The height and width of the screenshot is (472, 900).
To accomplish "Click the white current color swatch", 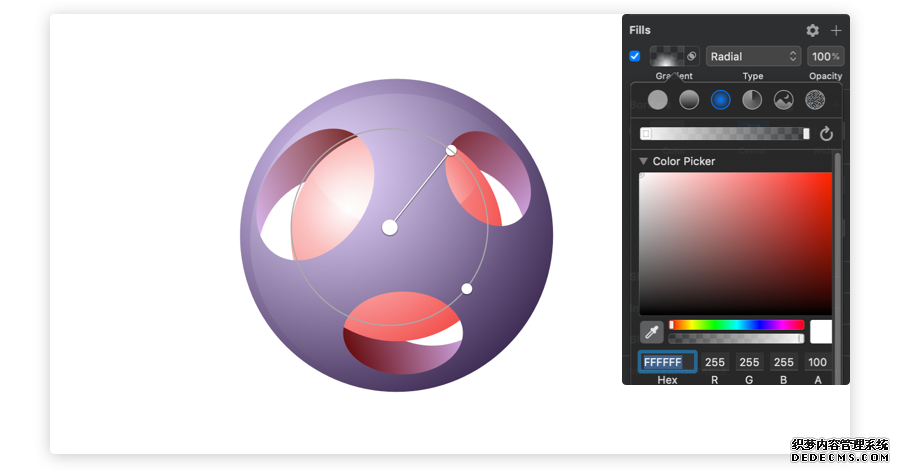I will tap(821, 332).
